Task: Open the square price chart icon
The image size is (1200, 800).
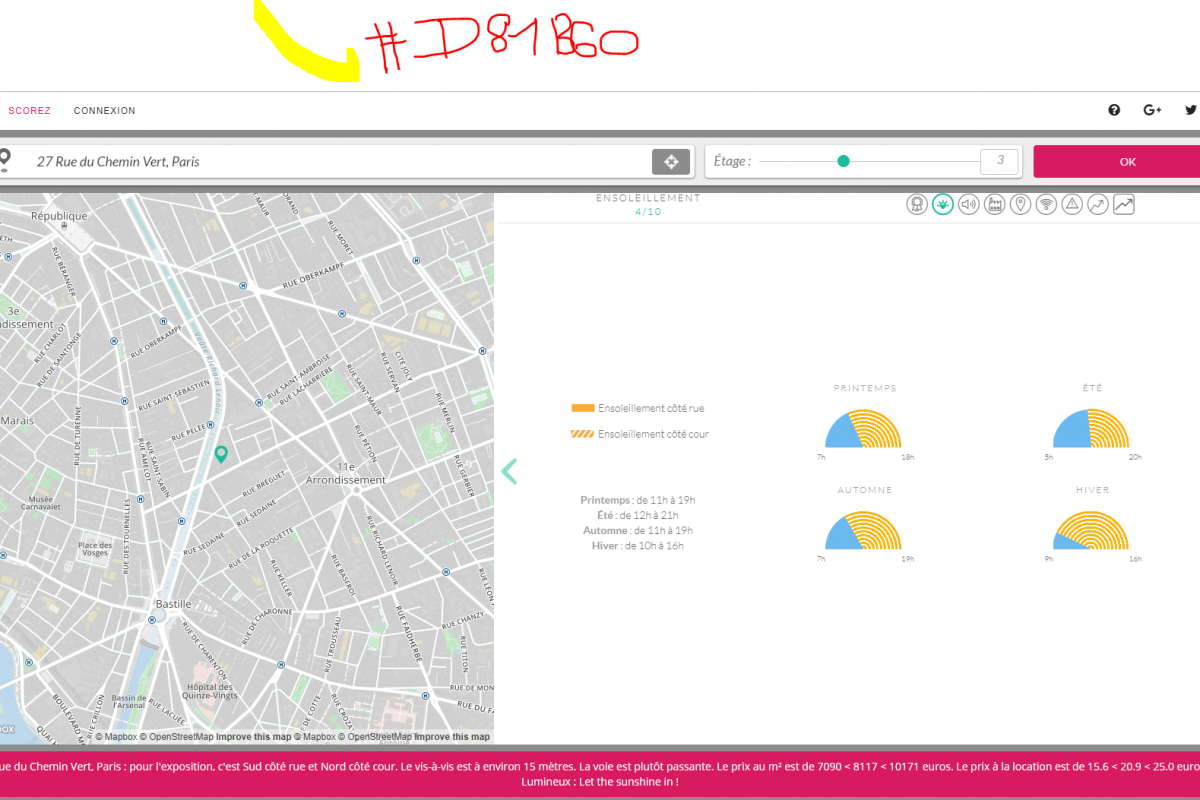Action: [1124, 205]
